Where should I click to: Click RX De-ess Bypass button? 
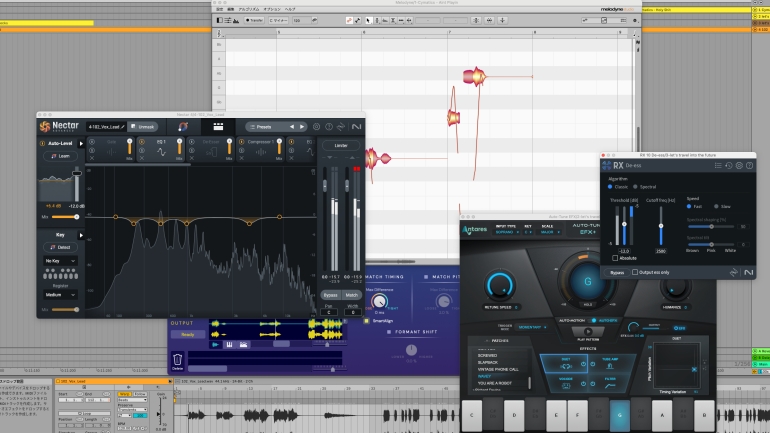pos(617,272)
